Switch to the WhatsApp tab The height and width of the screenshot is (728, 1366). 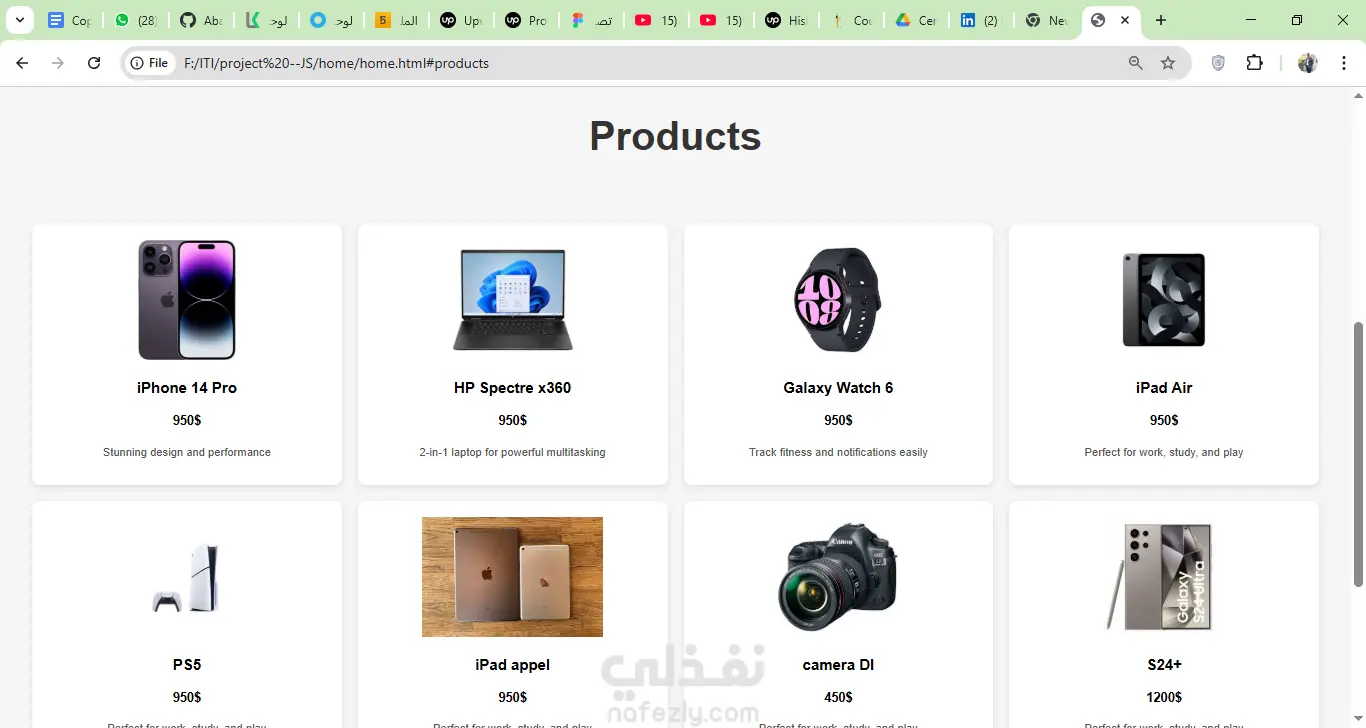click(x=136, y=20)
